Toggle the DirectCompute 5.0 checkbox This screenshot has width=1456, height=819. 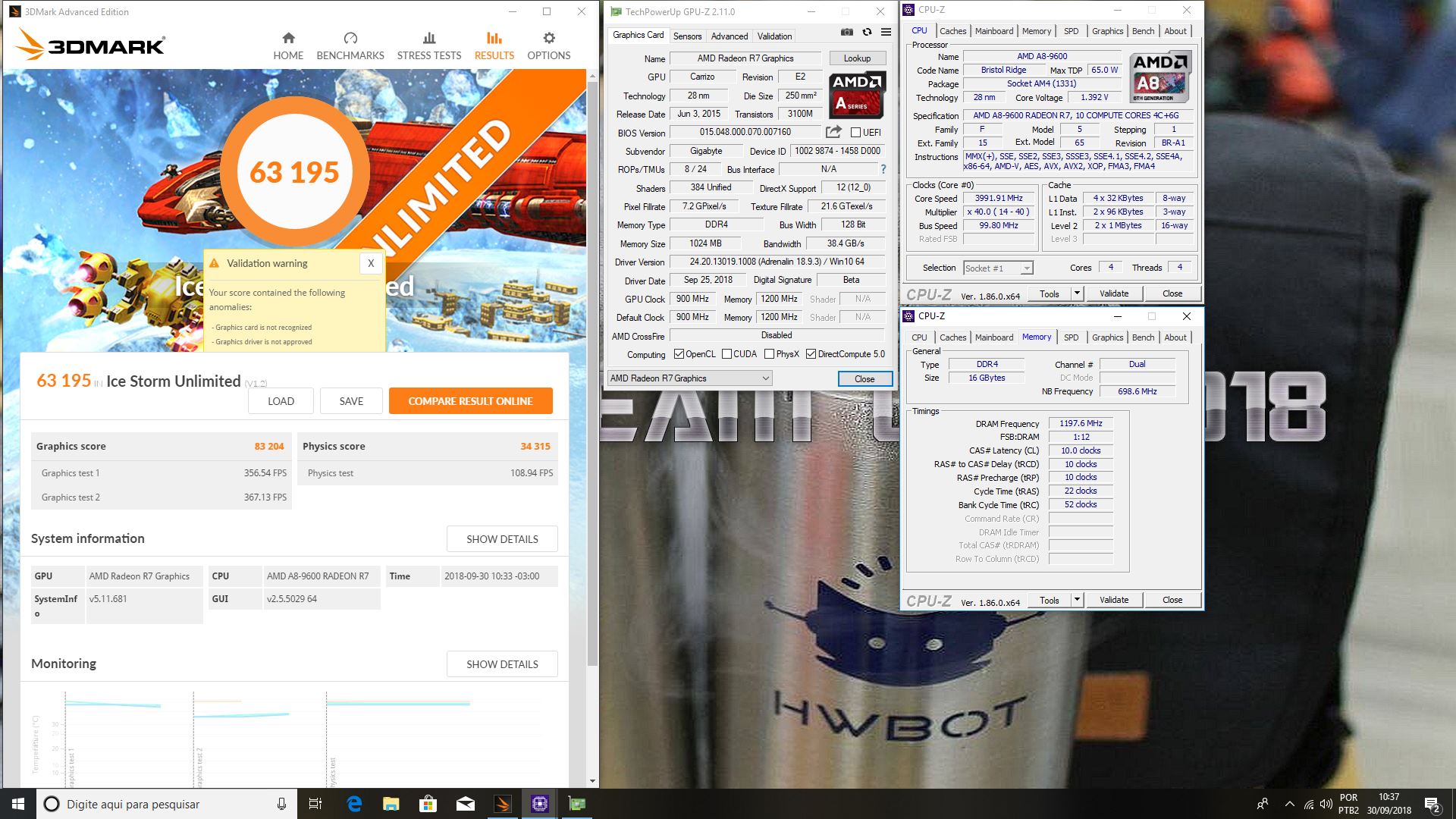coord(811,354)
